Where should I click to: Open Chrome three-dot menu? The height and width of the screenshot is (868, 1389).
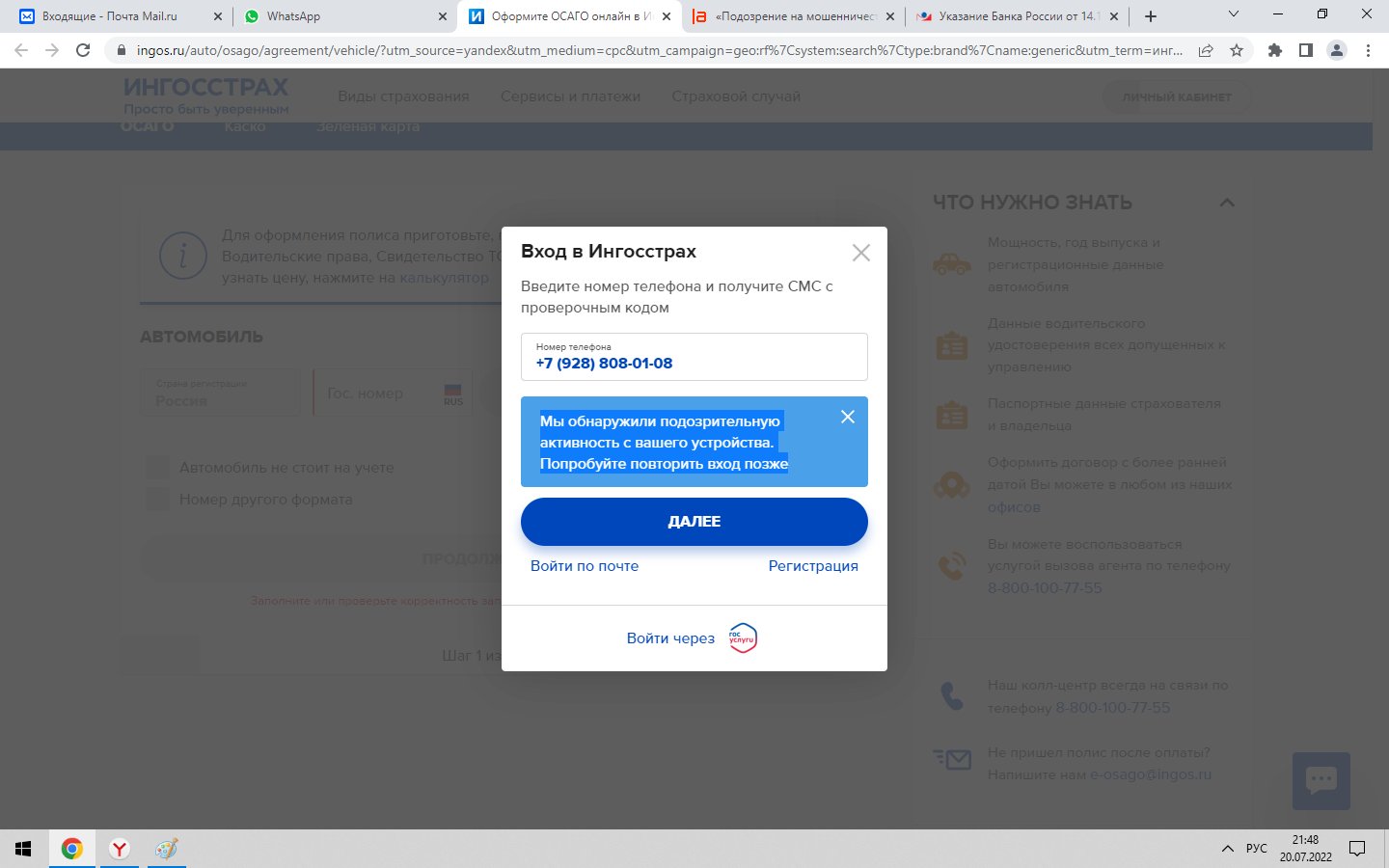1368,50
